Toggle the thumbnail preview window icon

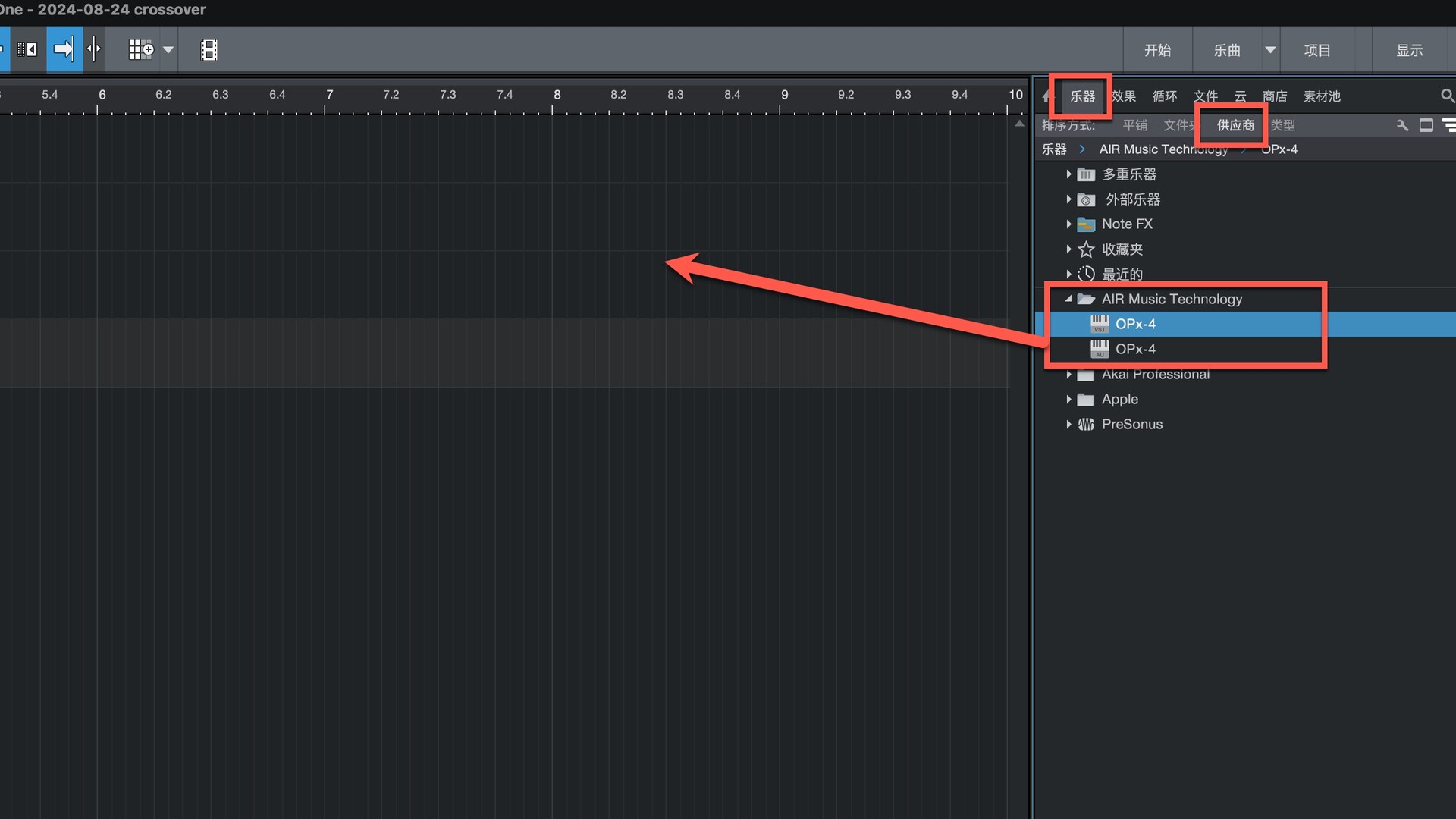coord(1426,125)
